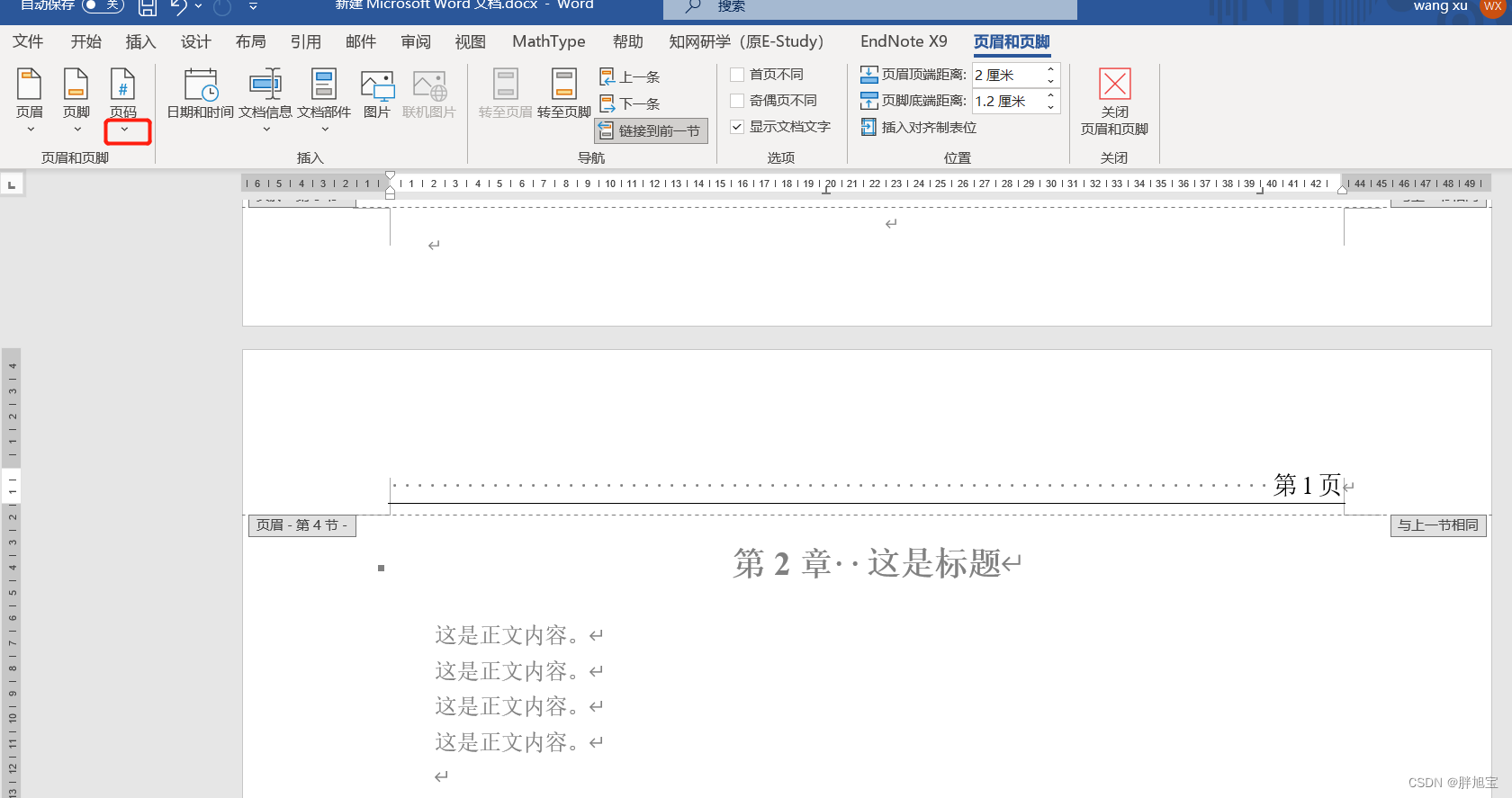Open the EndNote X9 tab
Image resolution: width=1512 pixels, height=798 pixels.
tap(904, 41)
